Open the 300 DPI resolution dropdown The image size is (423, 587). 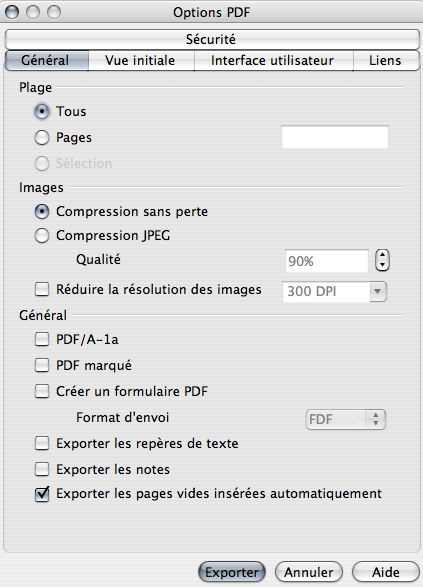[x=334, y=292]
